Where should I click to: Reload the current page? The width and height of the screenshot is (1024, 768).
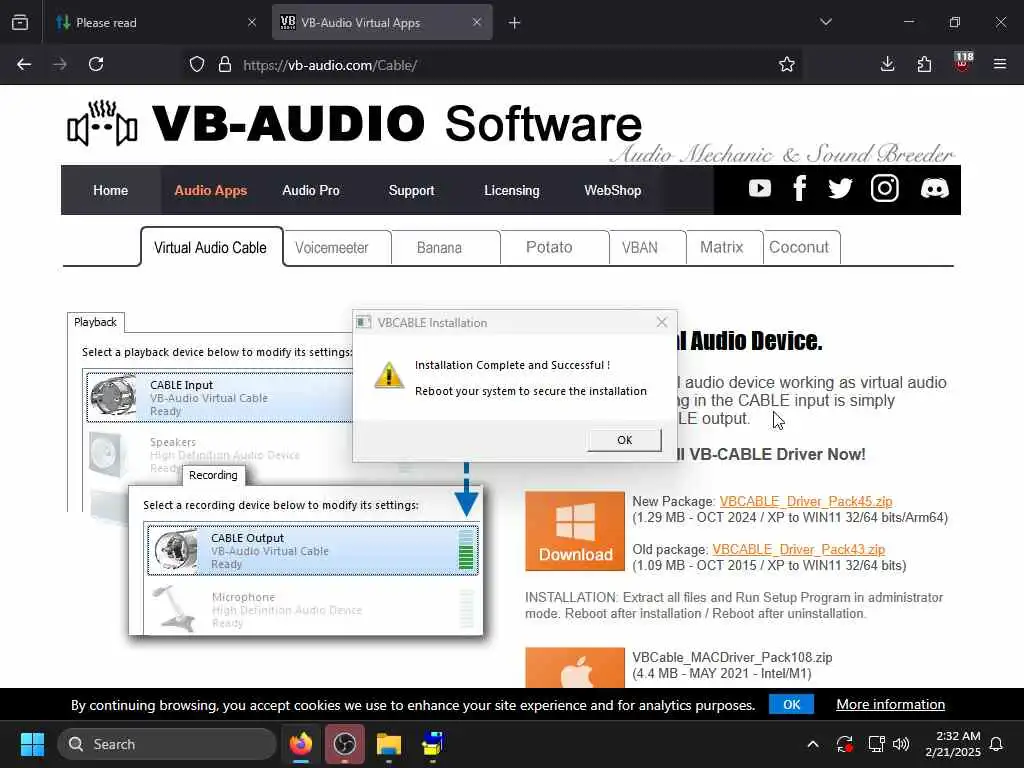(x=96, y=64)
